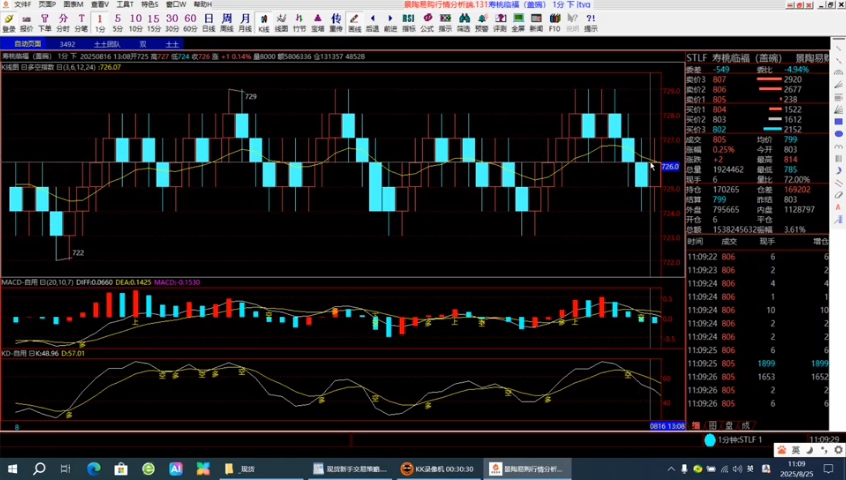Open the 文件F menu
This screenshot has height=480, width=846.
(x=23, y=4)
